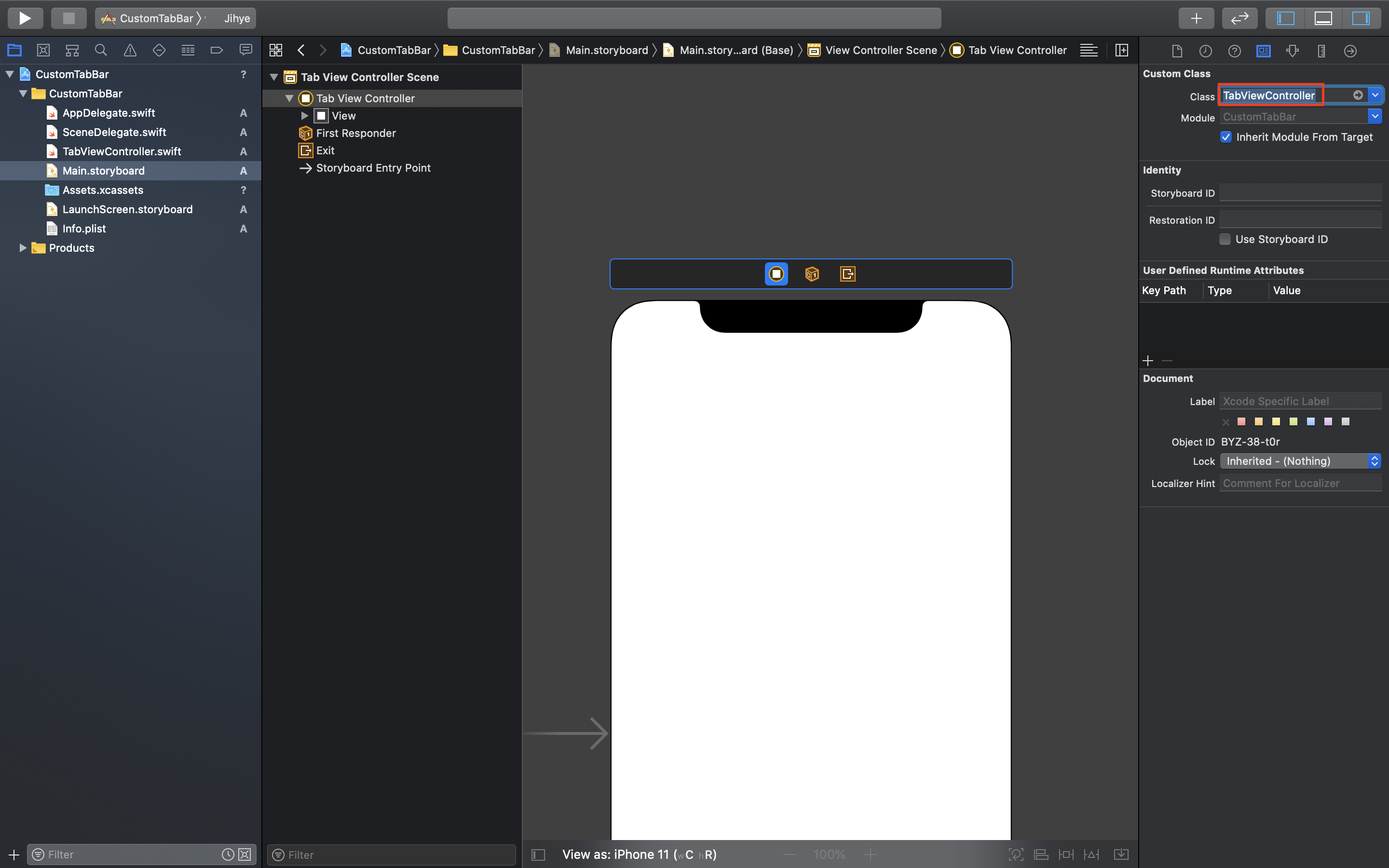The height and width of the screenshot is (868, 1389).
Task: Show the Attributes inspector icon
Action: tap(1293, 51)
